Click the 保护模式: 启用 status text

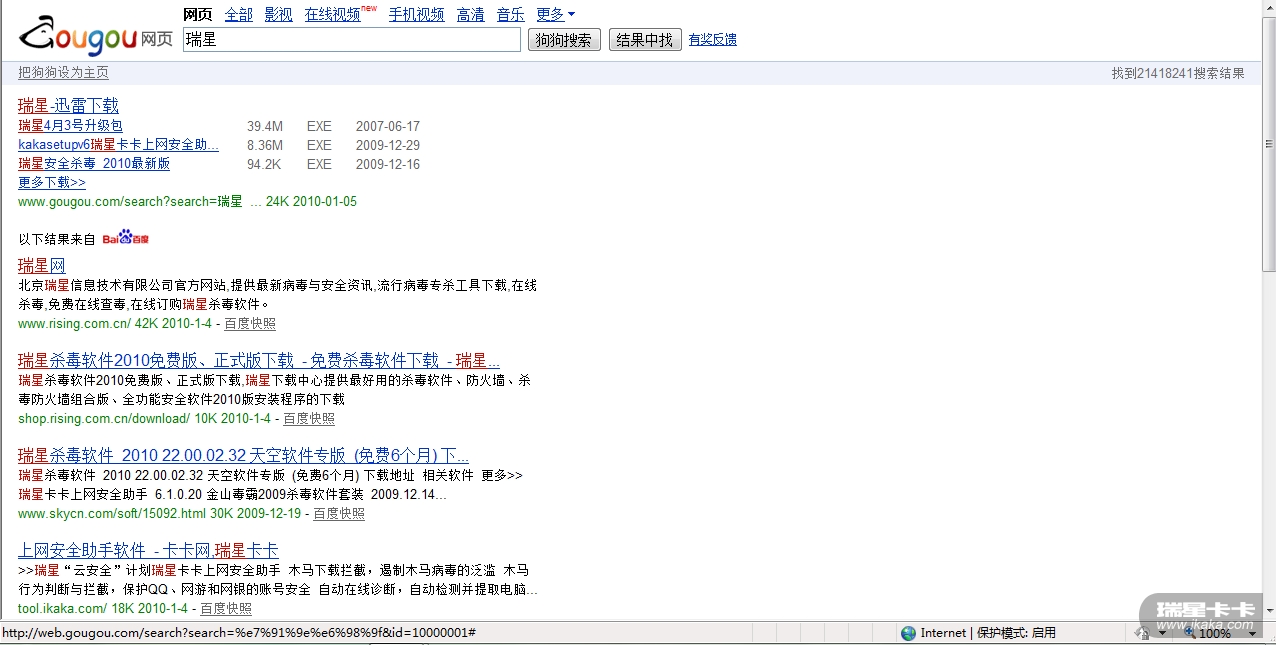point(1016,633)
